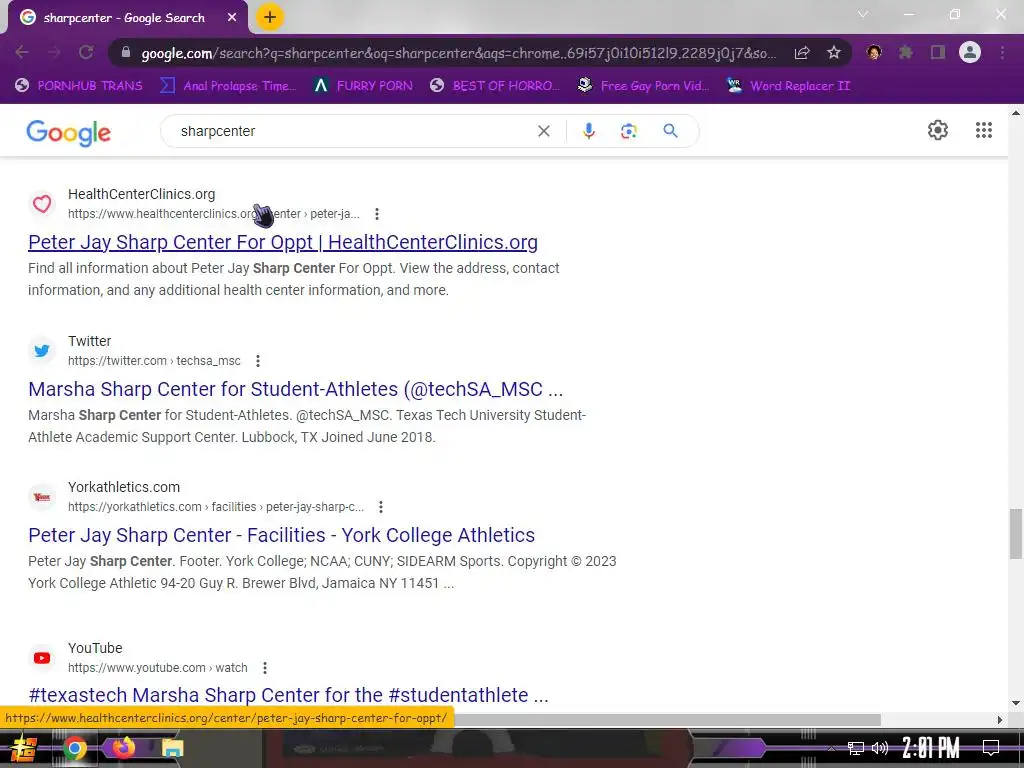Share this page icon in address bar
The image size is (1024, 768).
click(802, 53)
